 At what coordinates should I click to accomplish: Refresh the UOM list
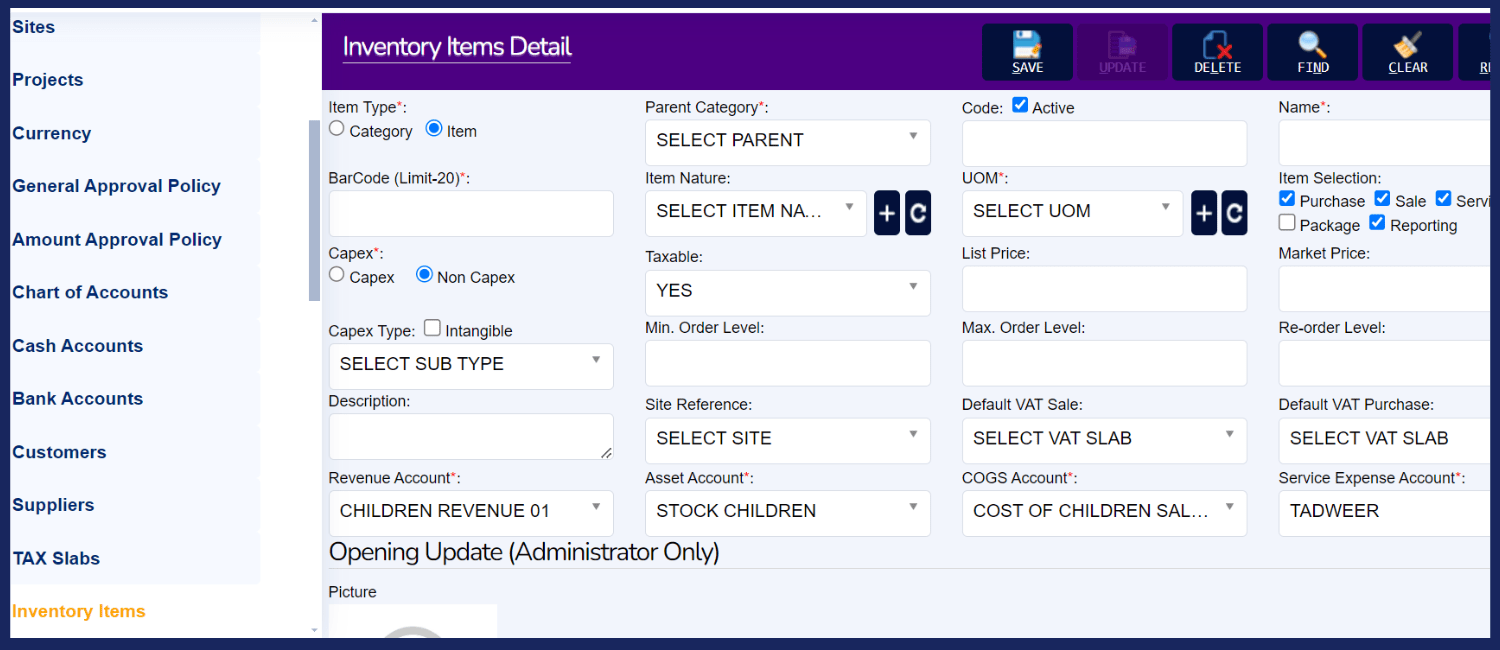1235,213
